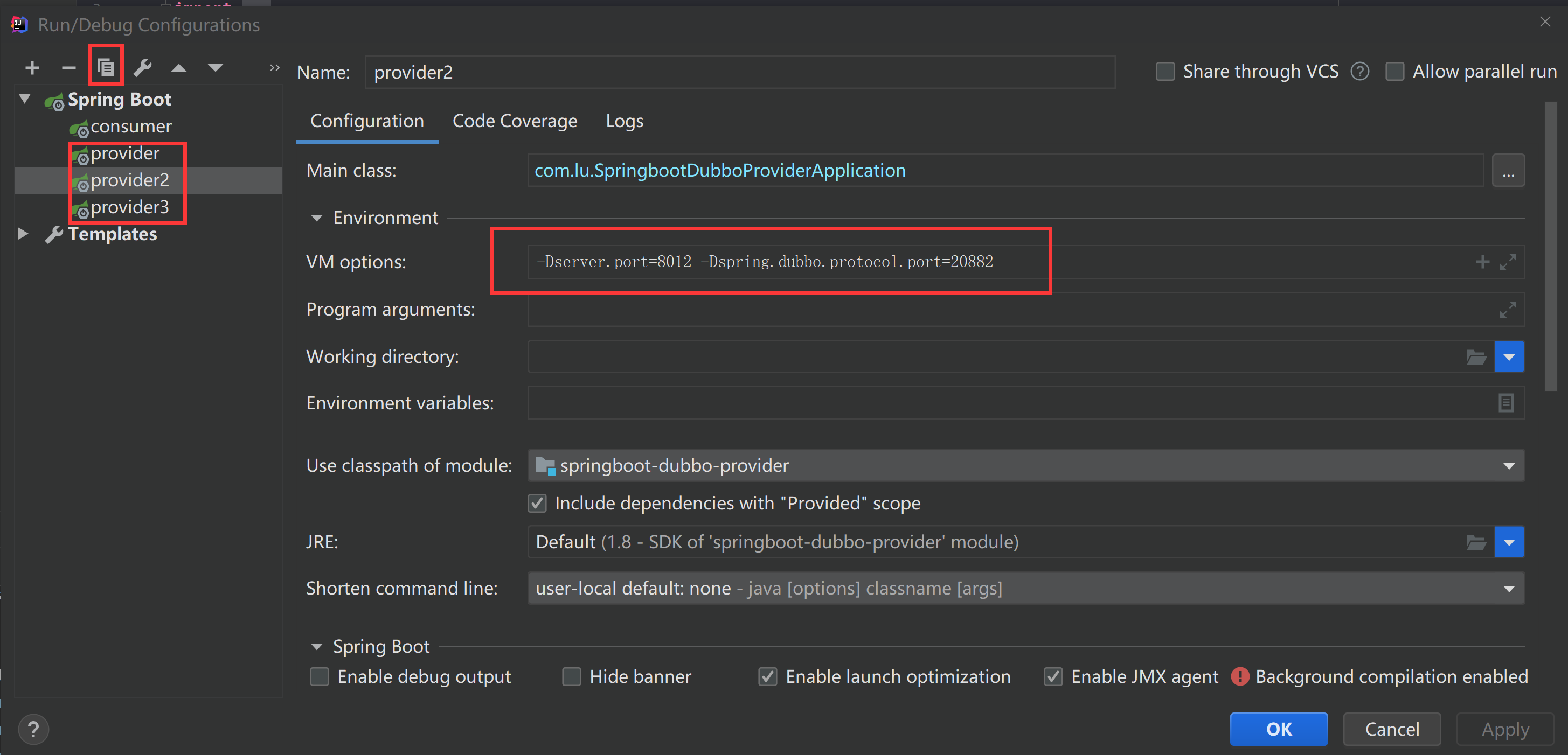Open Shorten command line dropdown
Image resolution: width=1568 pixels, height=755 pixels.
[1508, 589]
